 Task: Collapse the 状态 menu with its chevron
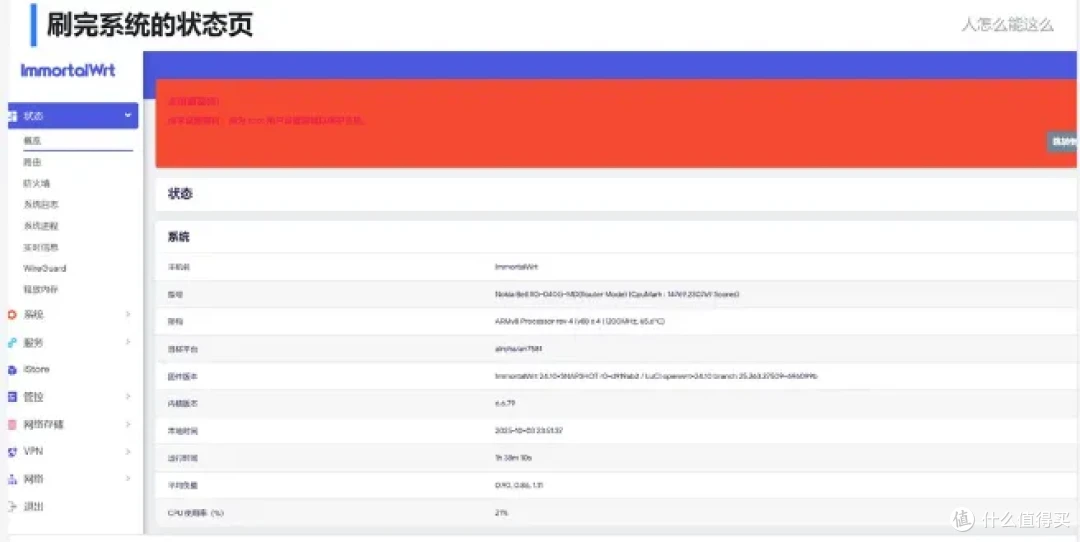point(127,116)
